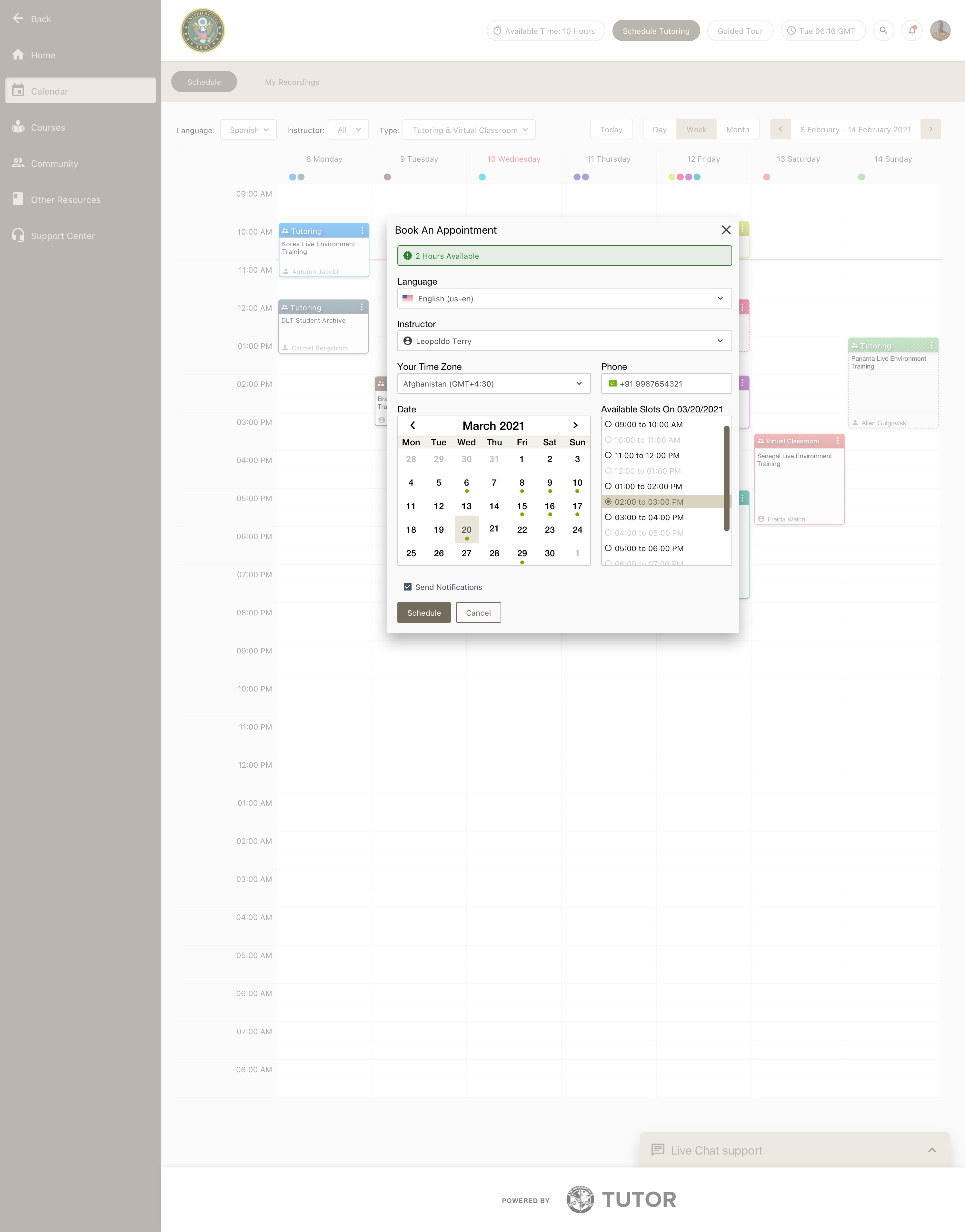
Task: Select the 11:00 to 12:00 PM slot
Action: (x=642, y=456)
